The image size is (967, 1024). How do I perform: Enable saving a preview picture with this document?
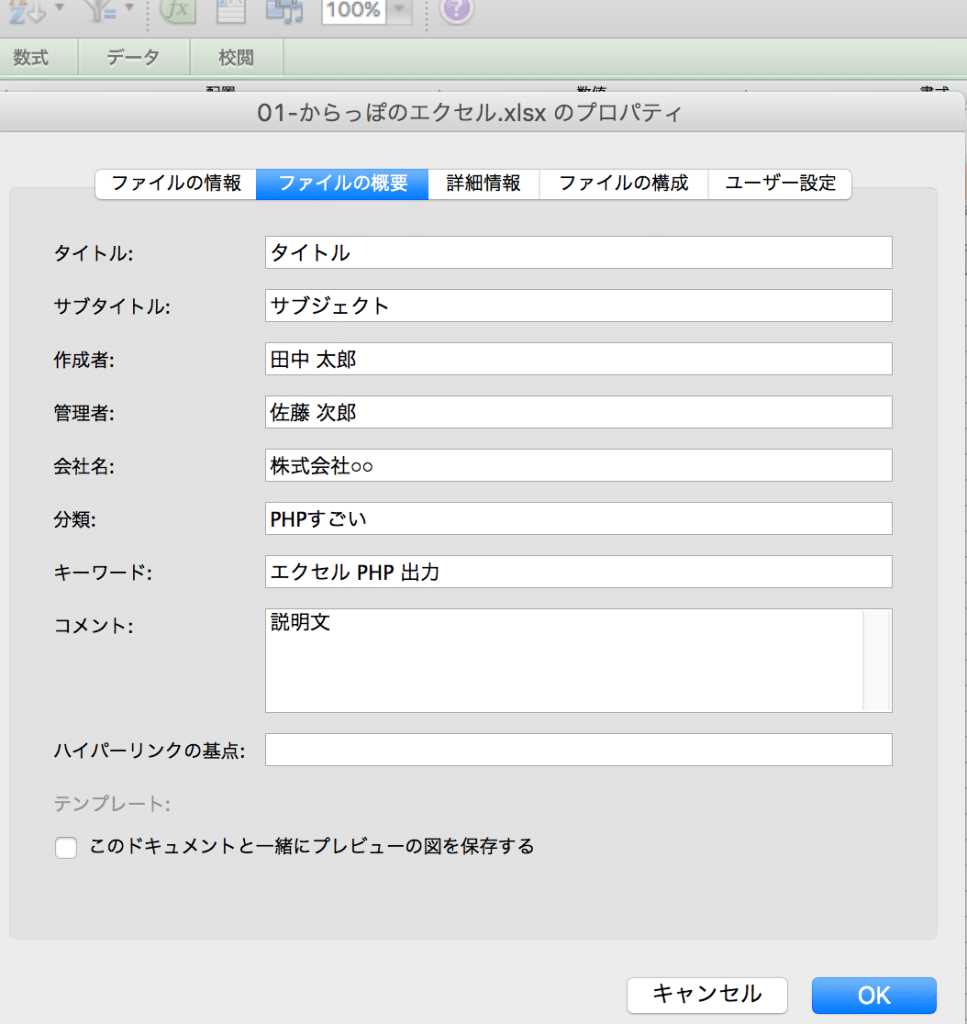tap(65, 847)
